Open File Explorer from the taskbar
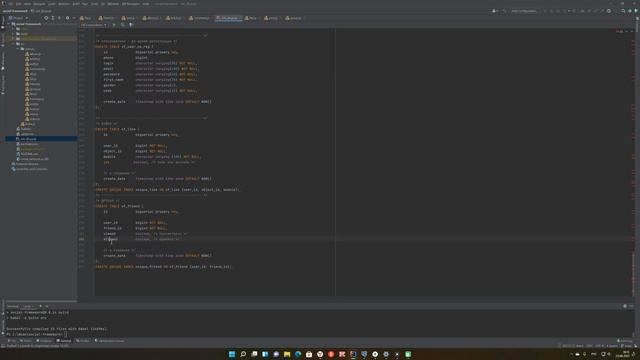This screenshot has height=360, width=640. coord(287,354)
